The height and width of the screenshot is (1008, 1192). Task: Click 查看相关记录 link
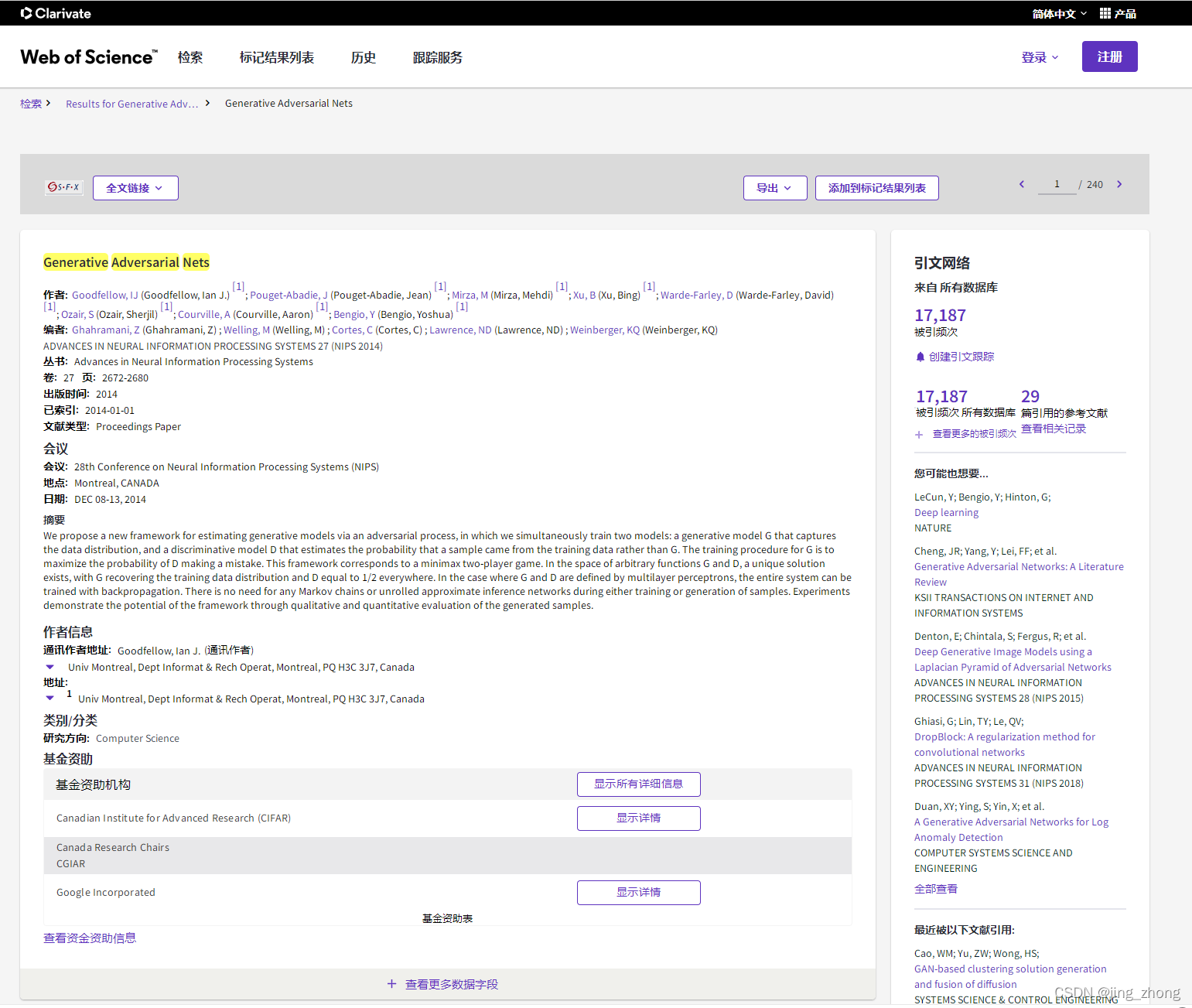1054,429
